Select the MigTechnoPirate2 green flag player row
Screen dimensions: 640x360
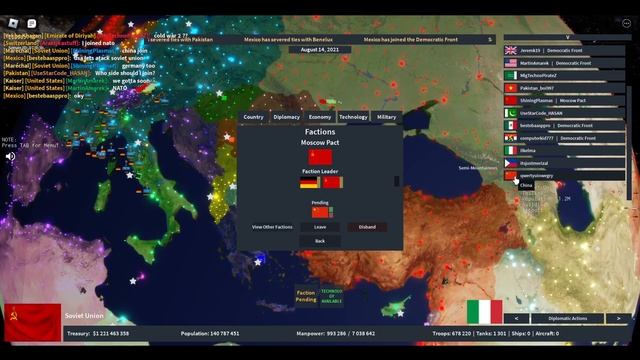[564, 76]
